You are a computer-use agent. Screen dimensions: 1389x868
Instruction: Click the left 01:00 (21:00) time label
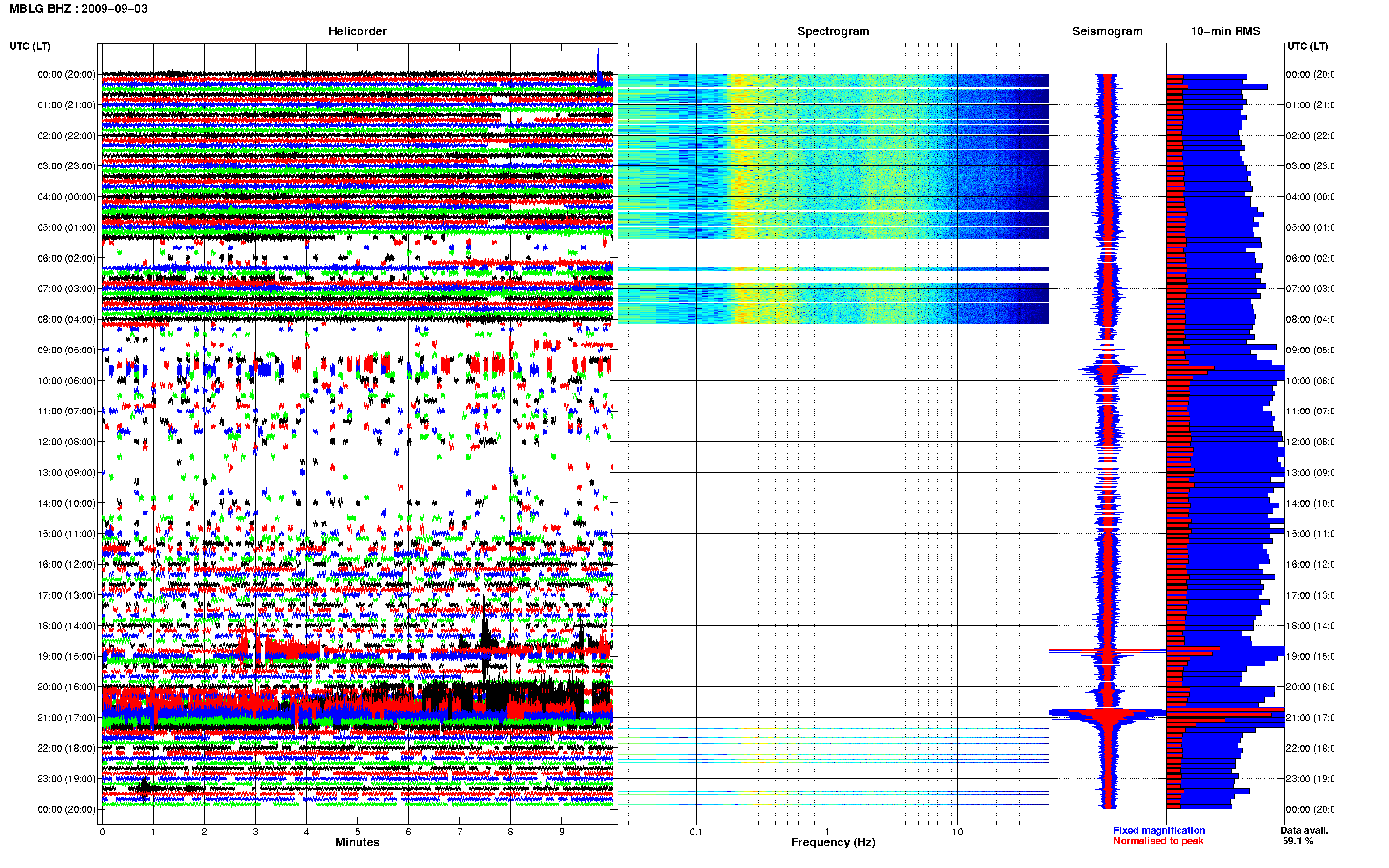[x=66, y=105]
